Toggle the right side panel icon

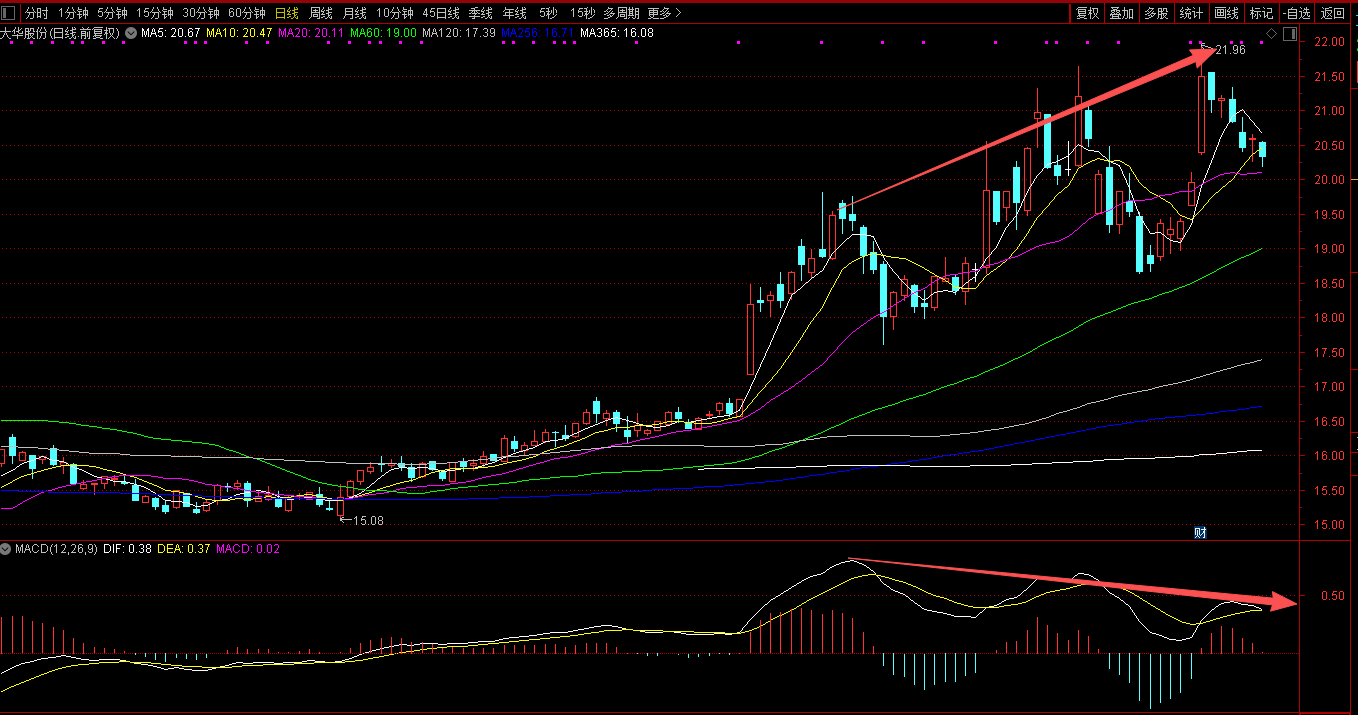1290,33
